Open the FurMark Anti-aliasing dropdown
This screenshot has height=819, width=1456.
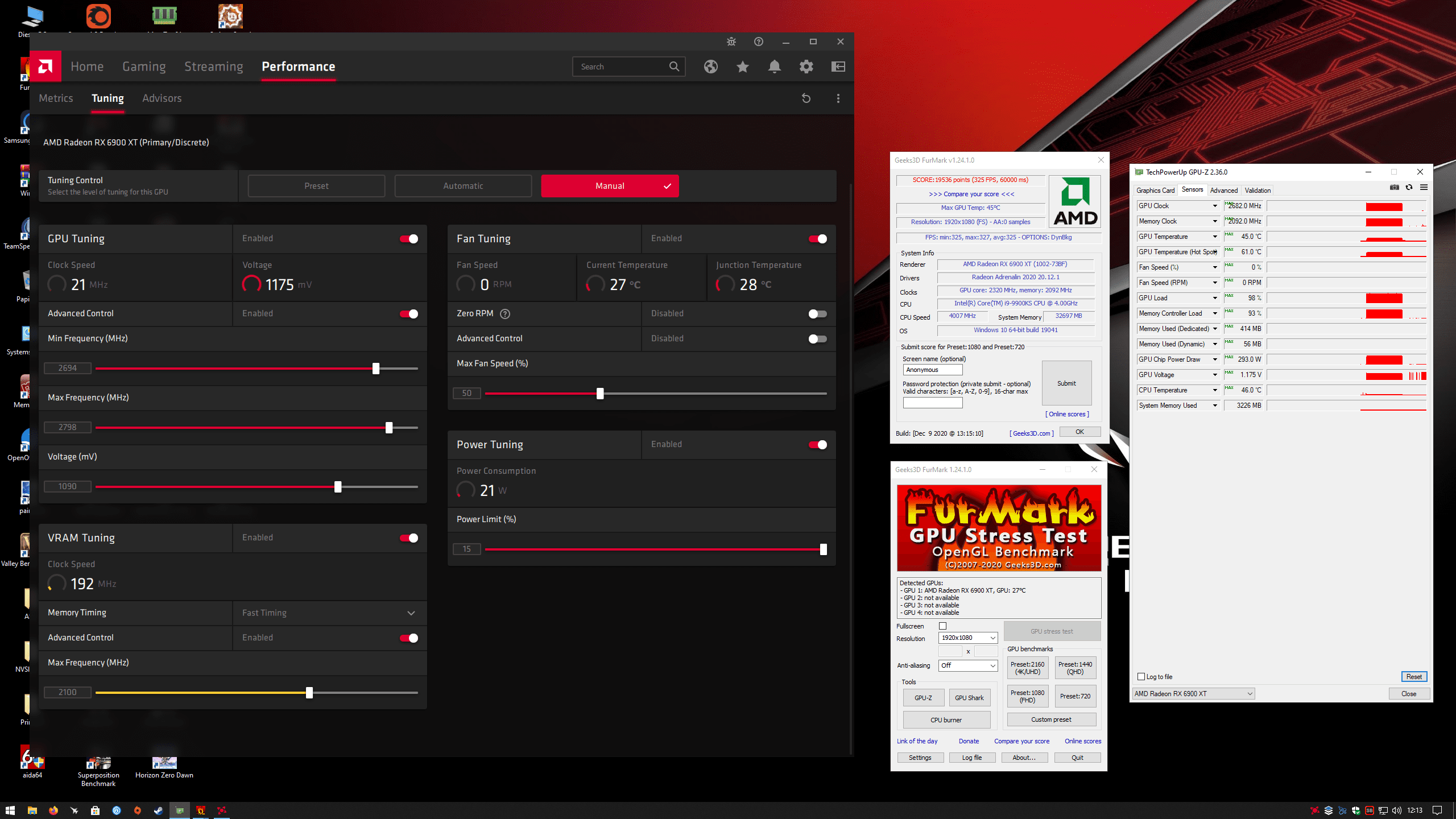pos(968,665)
